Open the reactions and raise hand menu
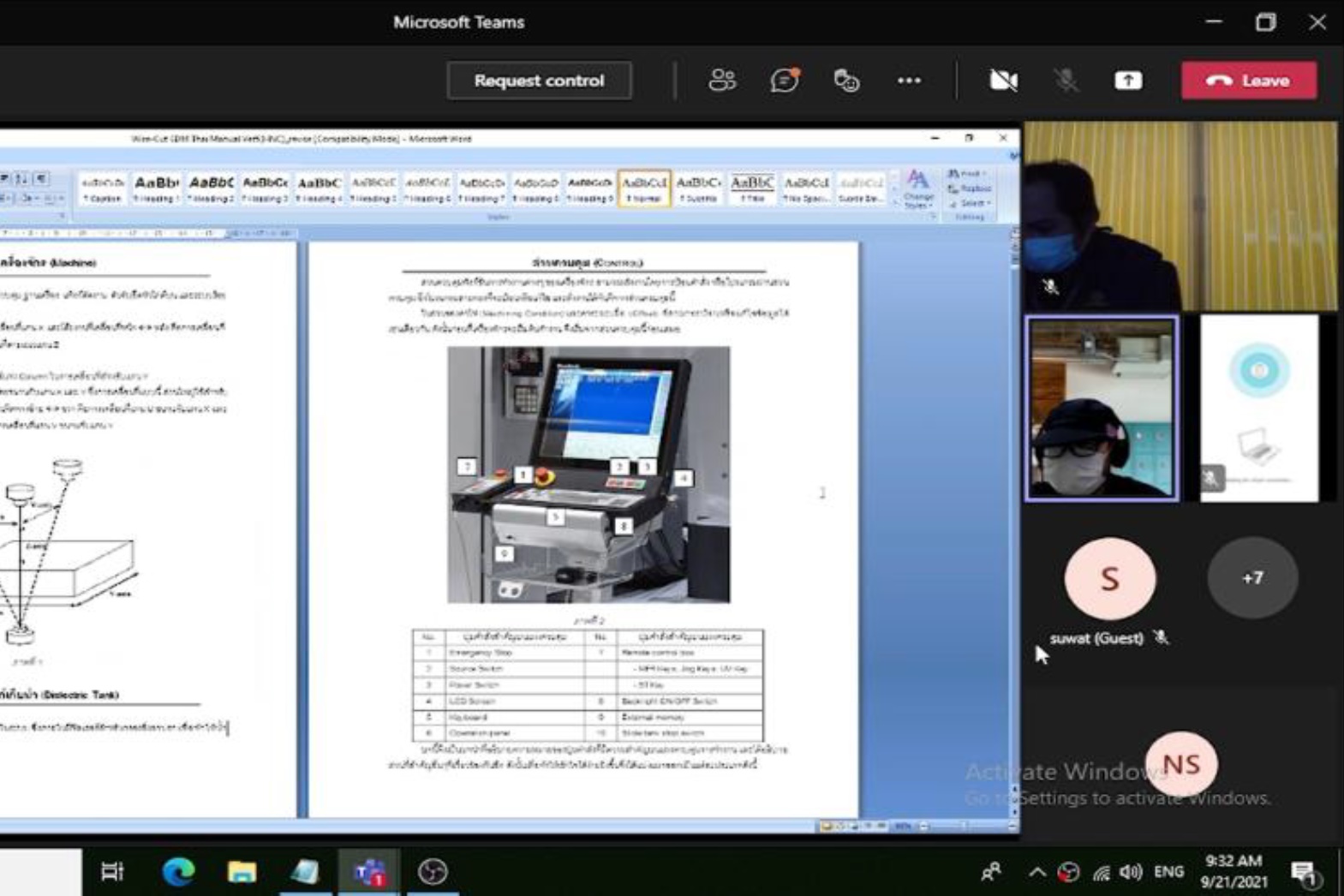The width and height of the screenshot is (1344, 896). tap(846, 81)
